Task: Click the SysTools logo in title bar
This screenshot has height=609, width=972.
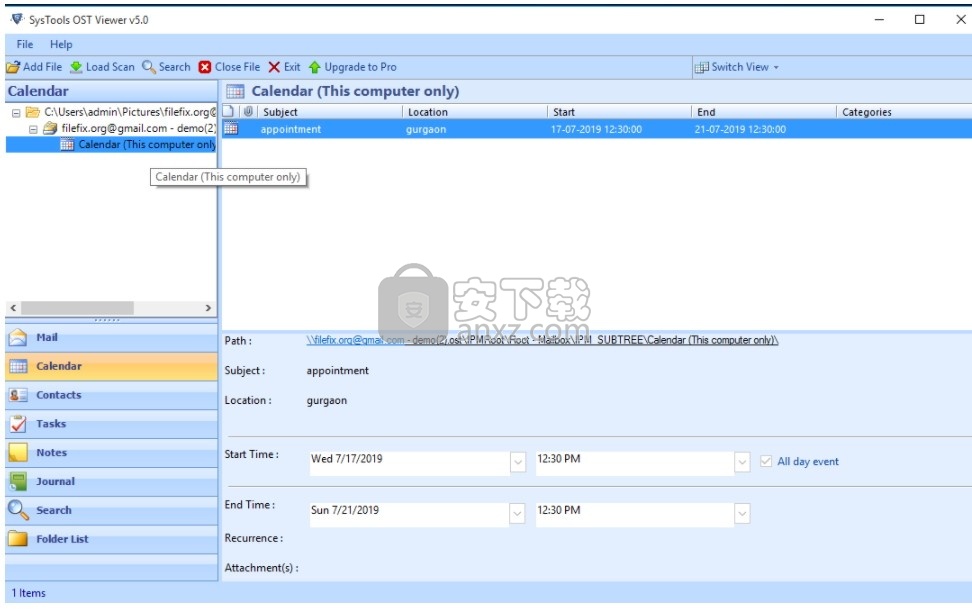Action: [17, 19]
